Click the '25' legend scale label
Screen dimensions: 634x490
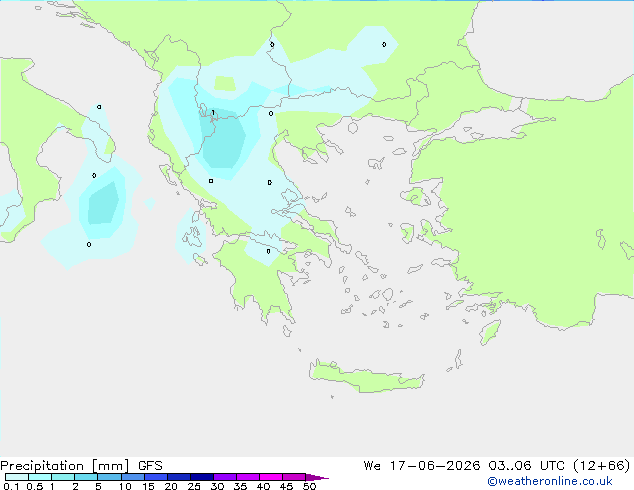(x=194, y=486)
